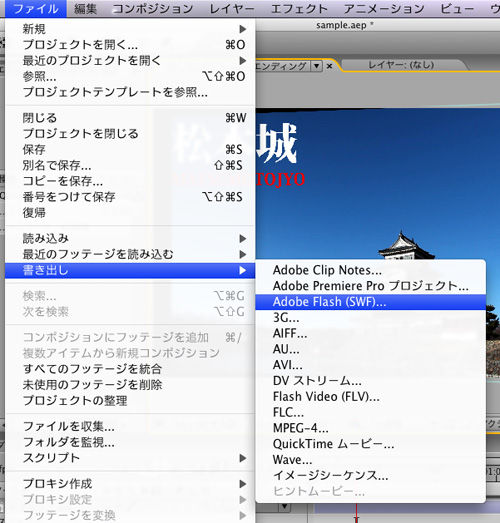The image size is (500, 523).
Task: Open the エフェクト menu
Action: pos(299,9)
